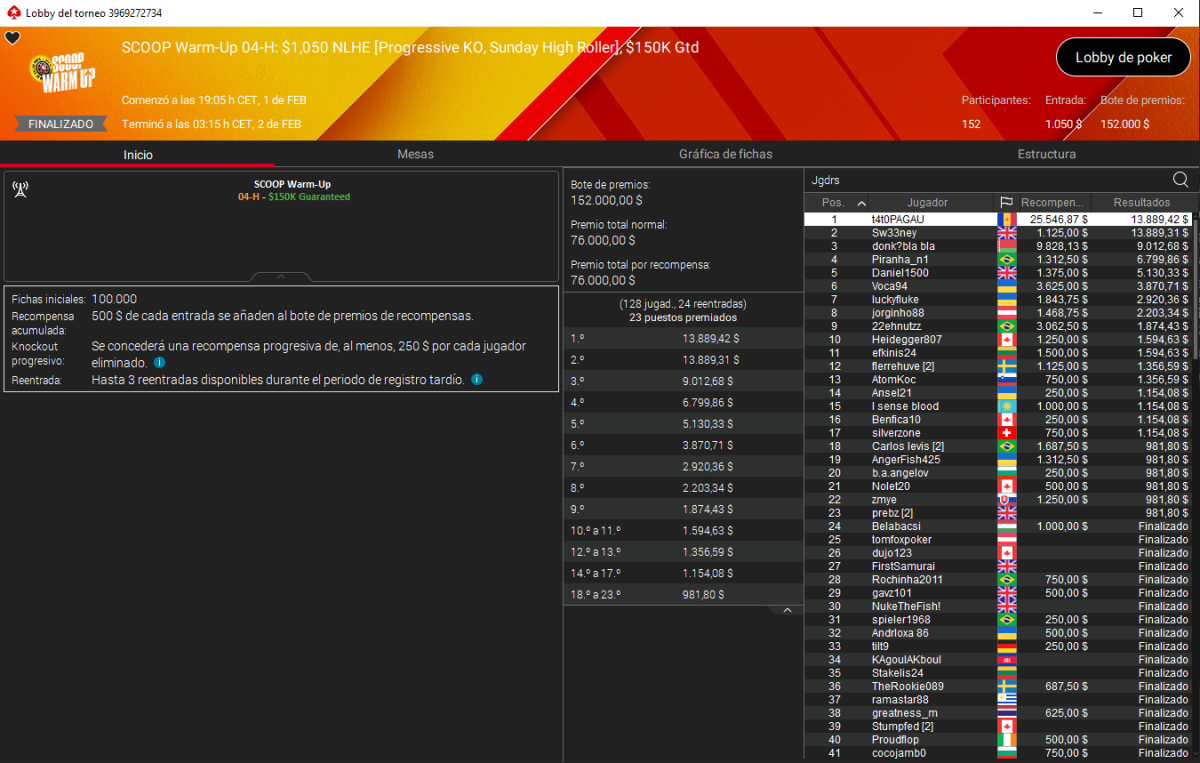The width and height of the screenshot is (1200, 763).
Task: Click the Lobby de poker button
Action: (x=1123, y=58)
